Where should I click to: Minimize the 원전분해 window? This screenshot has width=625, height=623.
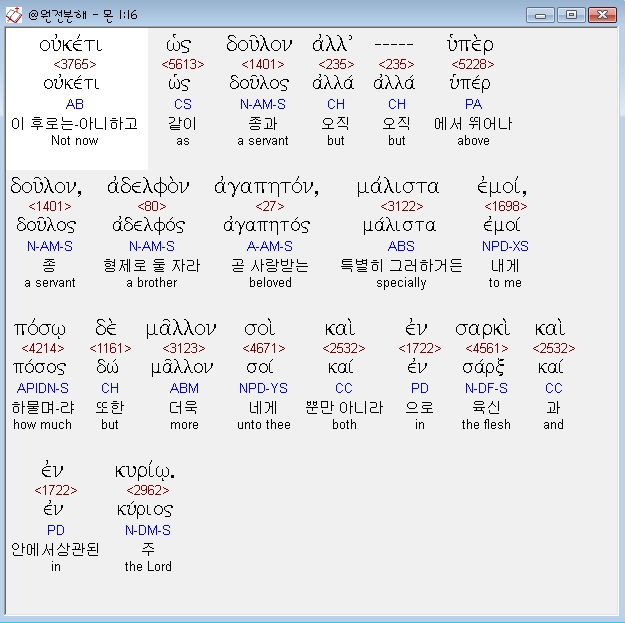point(540,15)
